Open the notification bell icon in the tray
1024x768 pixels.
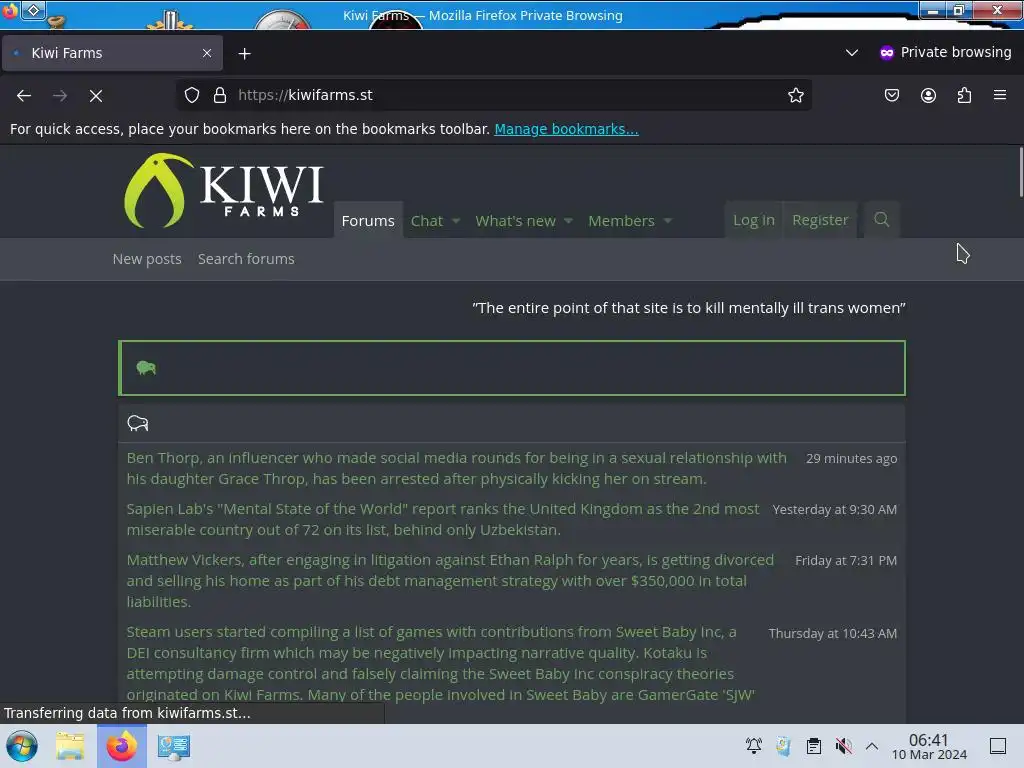754,746
